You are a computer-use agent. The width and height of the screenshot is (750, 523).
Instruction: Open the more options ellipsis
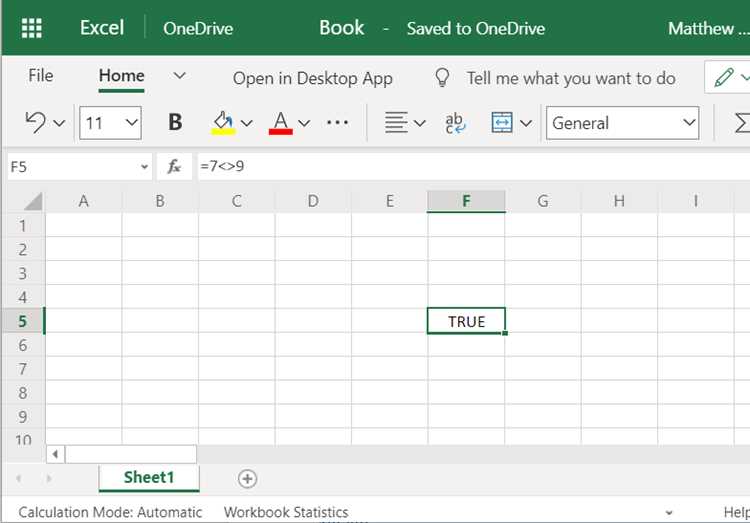point(337,122)
